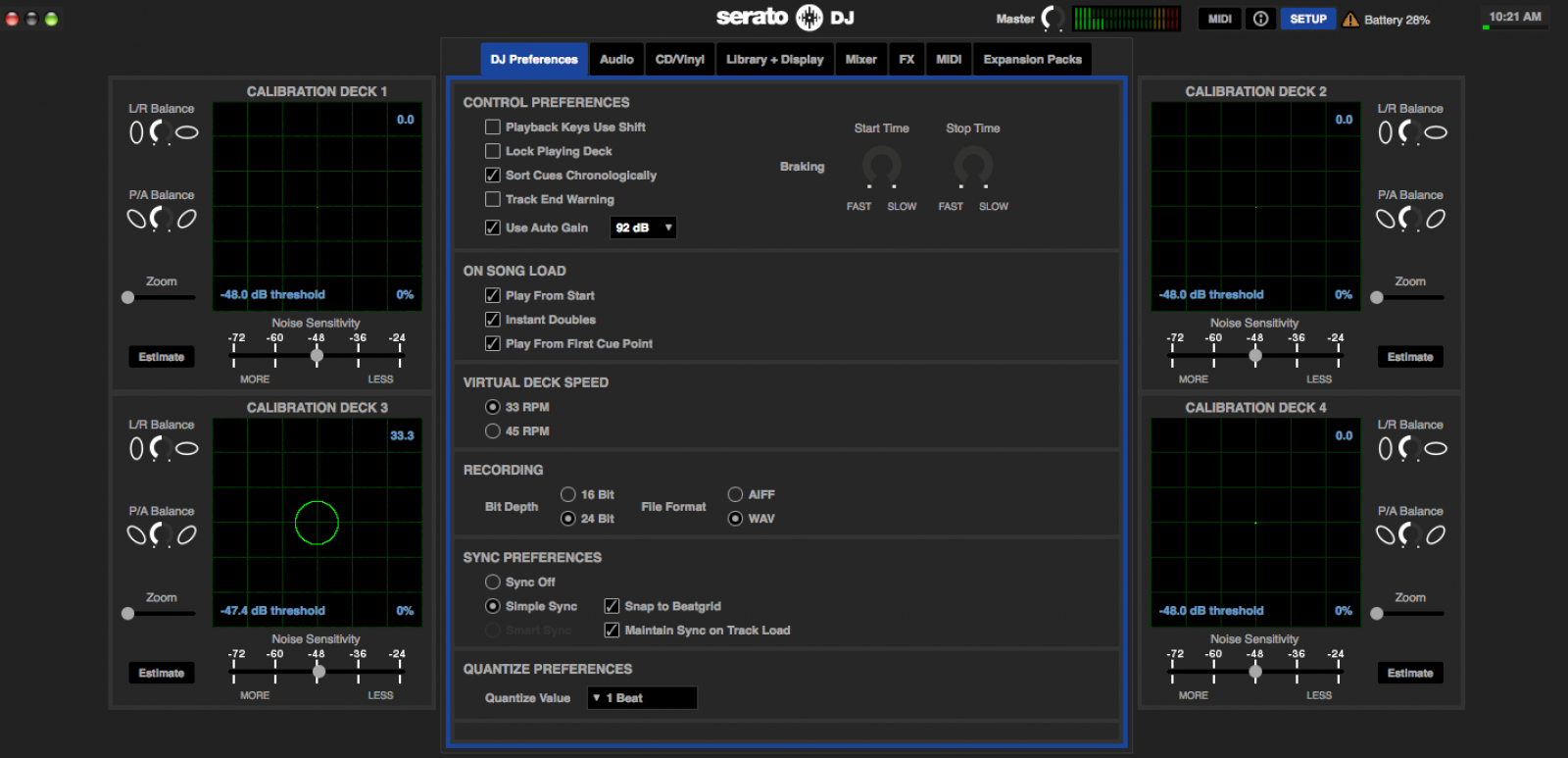Viewport: 1568px width, 758px height.
Task: Switch to the Audio tab
Action: point(616,59)
